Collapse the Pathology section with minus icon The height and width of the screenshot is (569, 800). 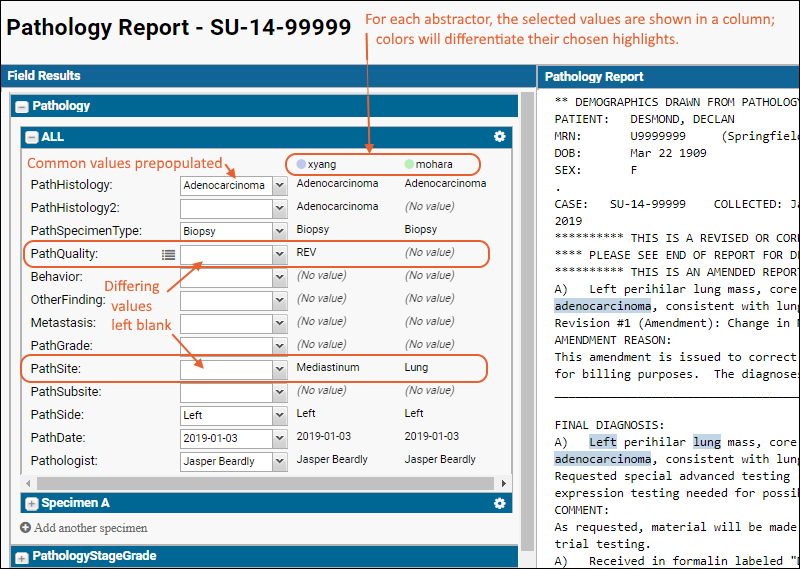point(22,106)
